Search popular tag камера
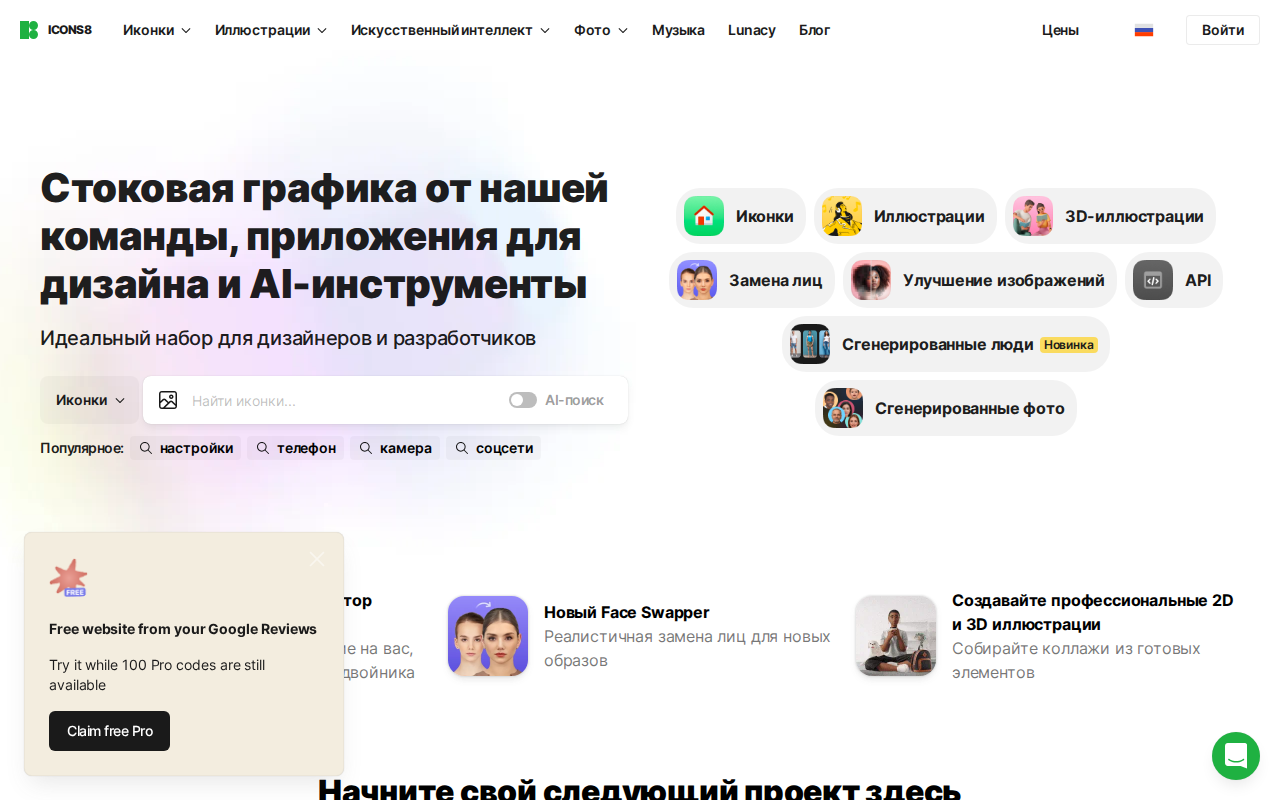1280x800 pixels. click(395, 448)
